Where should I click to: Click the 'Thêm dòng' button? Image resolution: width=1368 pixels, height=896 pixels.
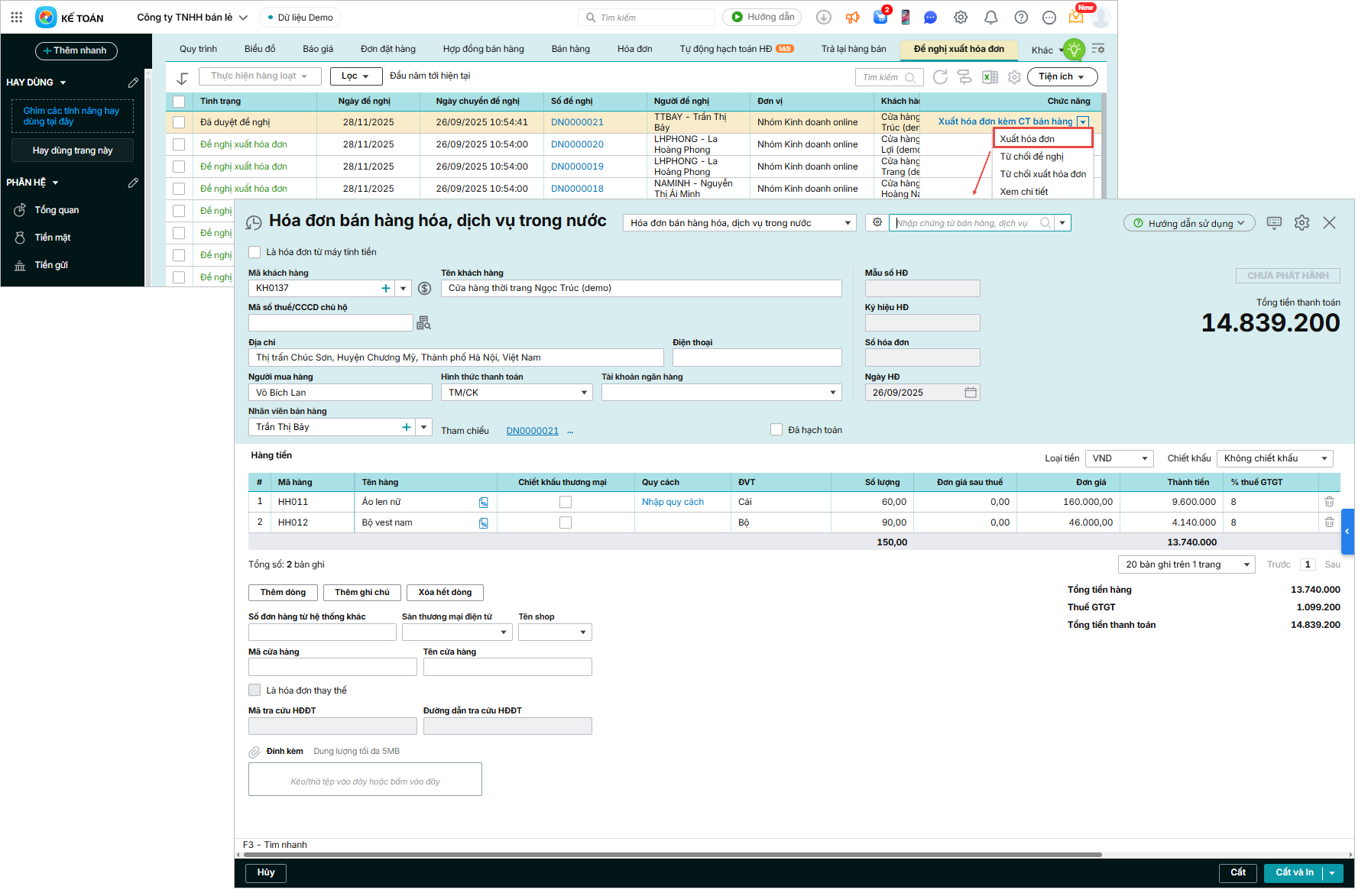coord(283,593)
